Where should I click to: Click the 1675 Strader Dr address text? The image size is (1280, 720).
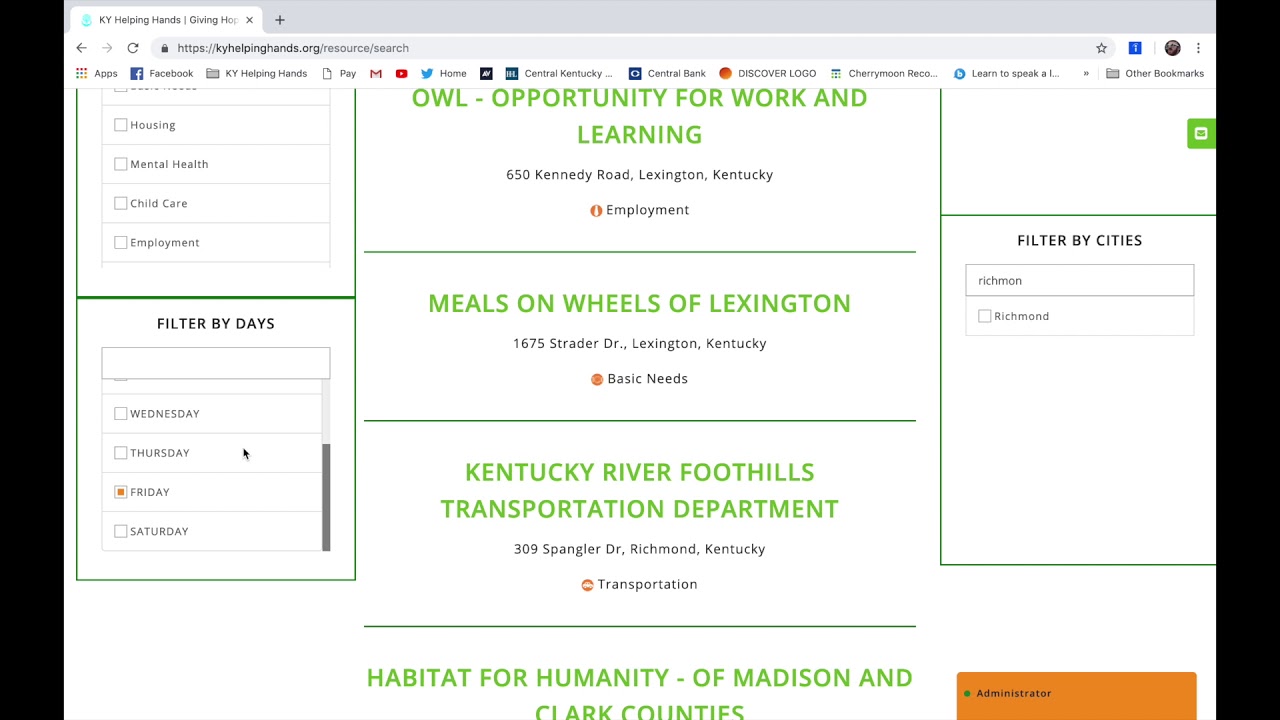(639, 343)
